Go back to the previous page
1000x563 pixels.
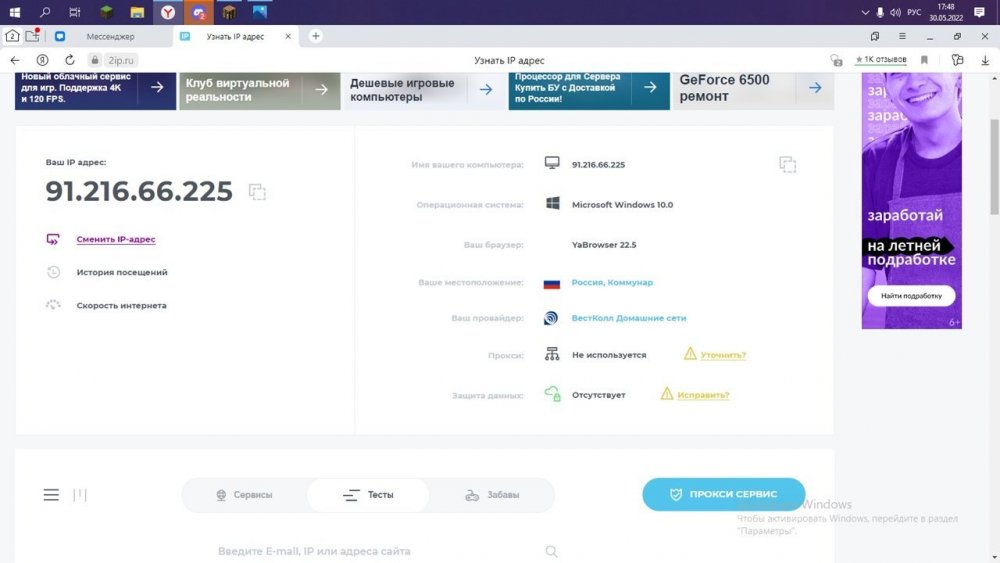point(15,60)
